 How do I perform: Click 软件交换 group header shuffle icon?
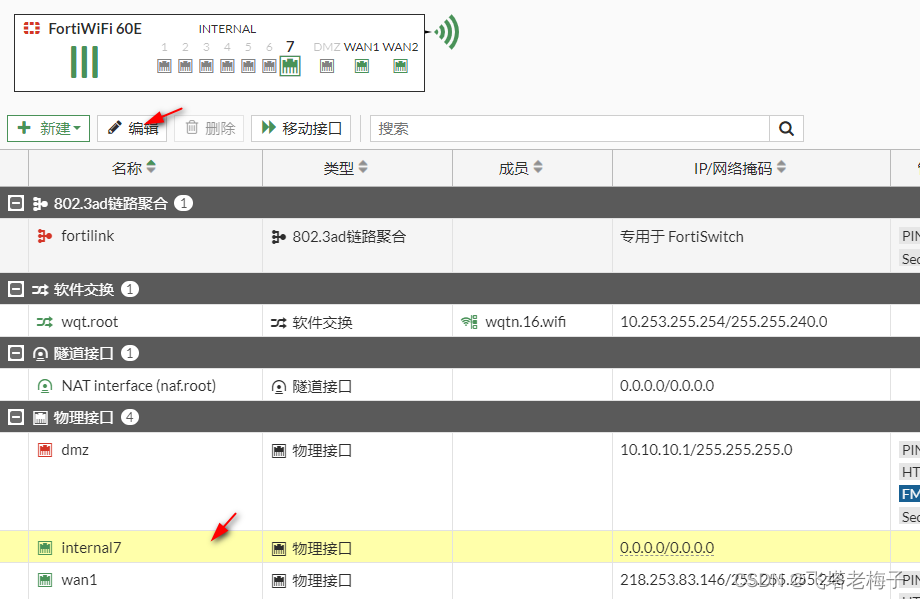[x=40, y=289]
